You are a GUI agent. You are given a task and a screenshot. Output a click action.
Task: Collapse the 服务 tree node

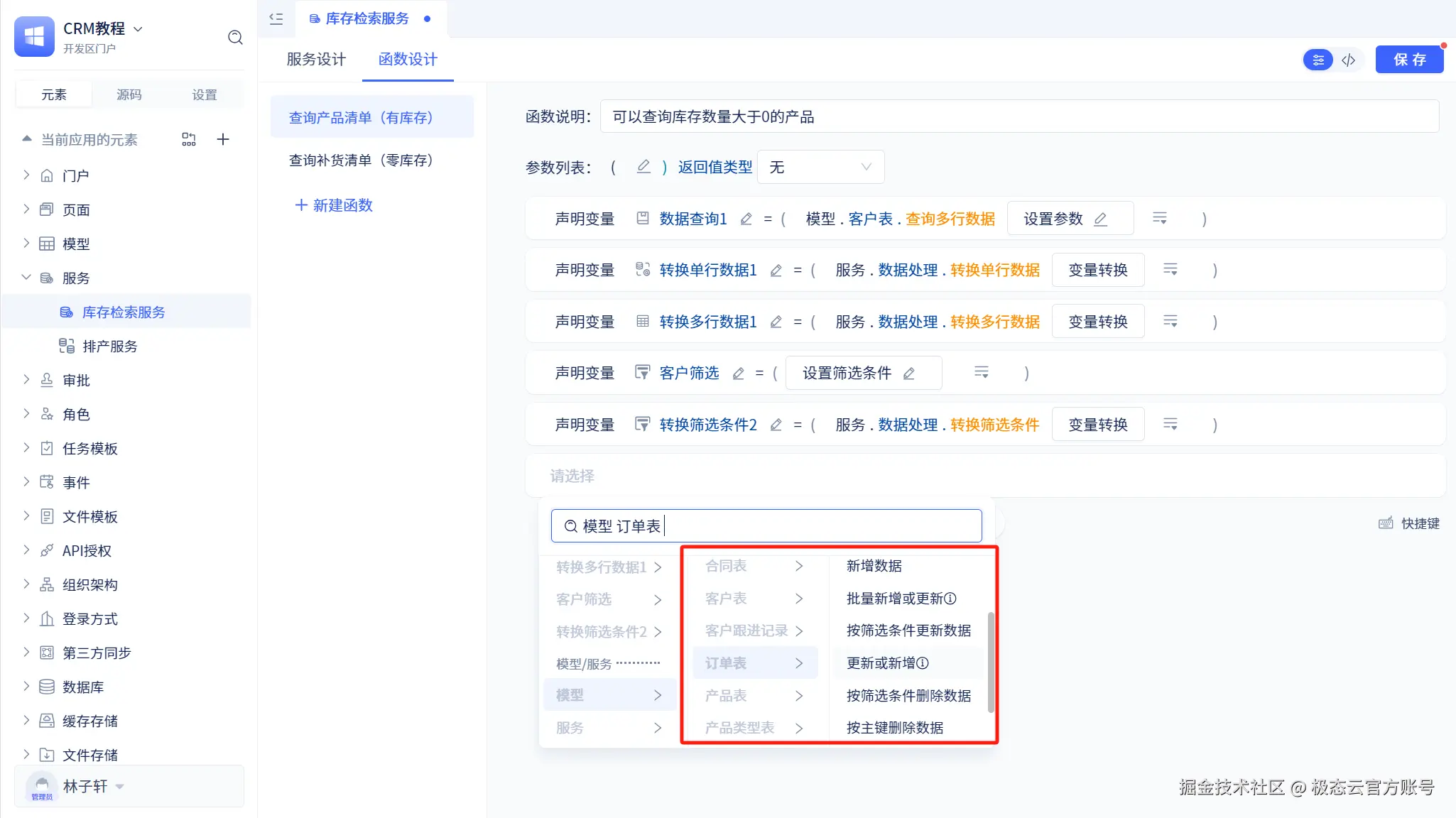tap(26, 278)
